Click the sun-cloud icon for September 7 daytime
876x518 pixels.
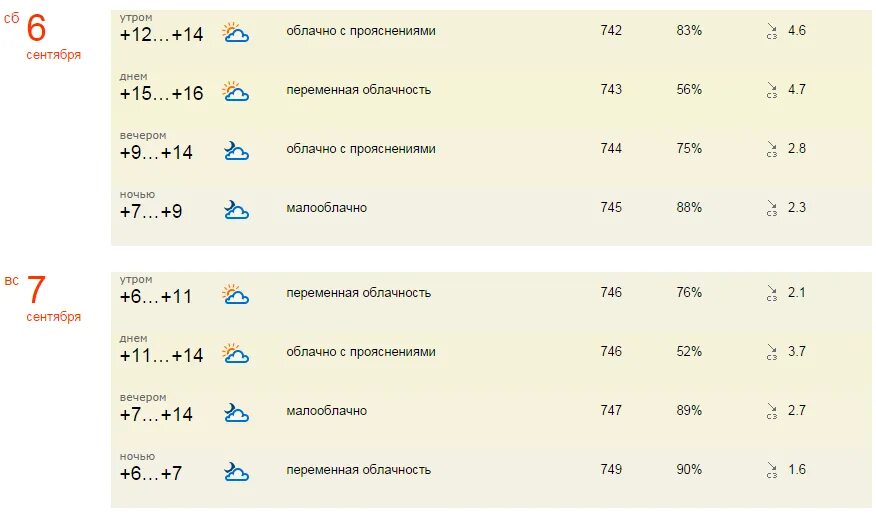point(235,353)
